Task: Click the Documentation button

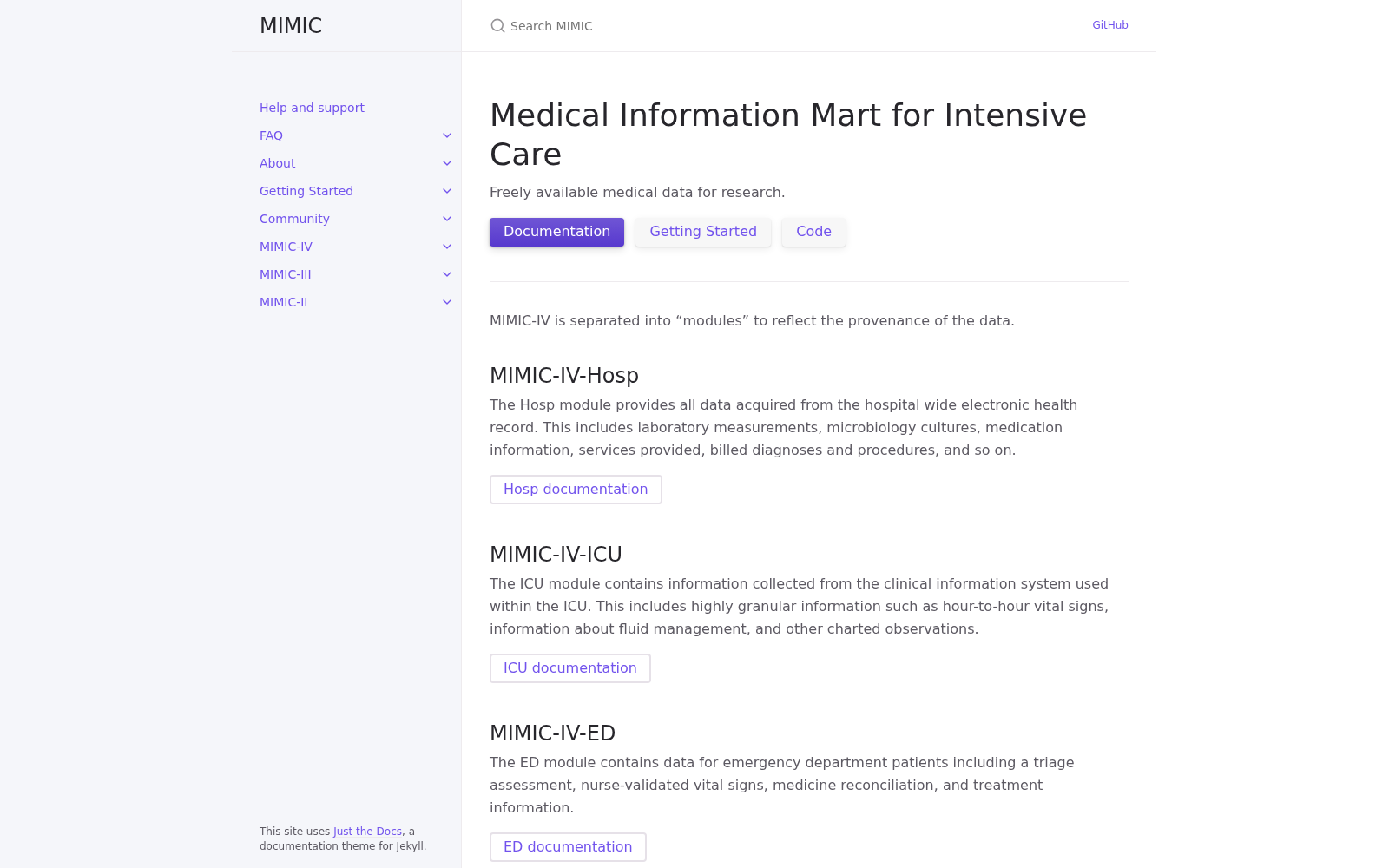Action: pos(556,232)
